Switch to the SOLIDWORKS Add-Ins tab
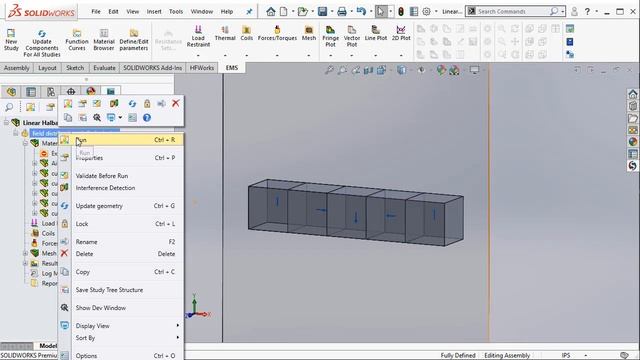Screen dimensions: 640x360 click(152, 68)
